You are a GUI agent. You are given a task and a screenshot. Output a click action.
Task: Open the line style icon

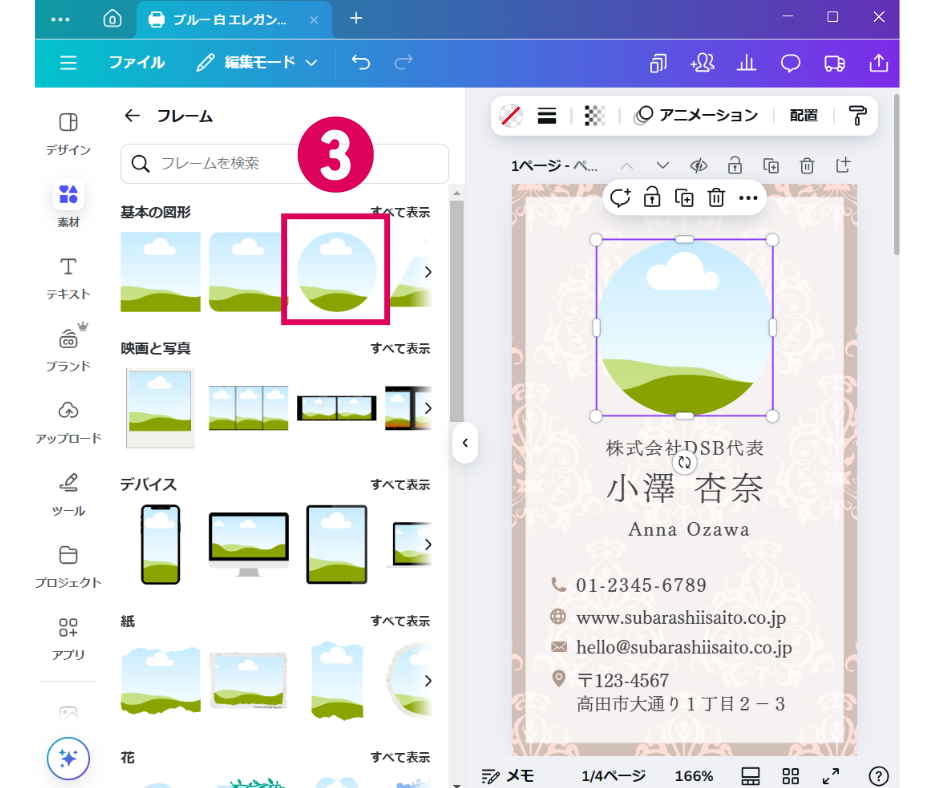coord(547,116)
